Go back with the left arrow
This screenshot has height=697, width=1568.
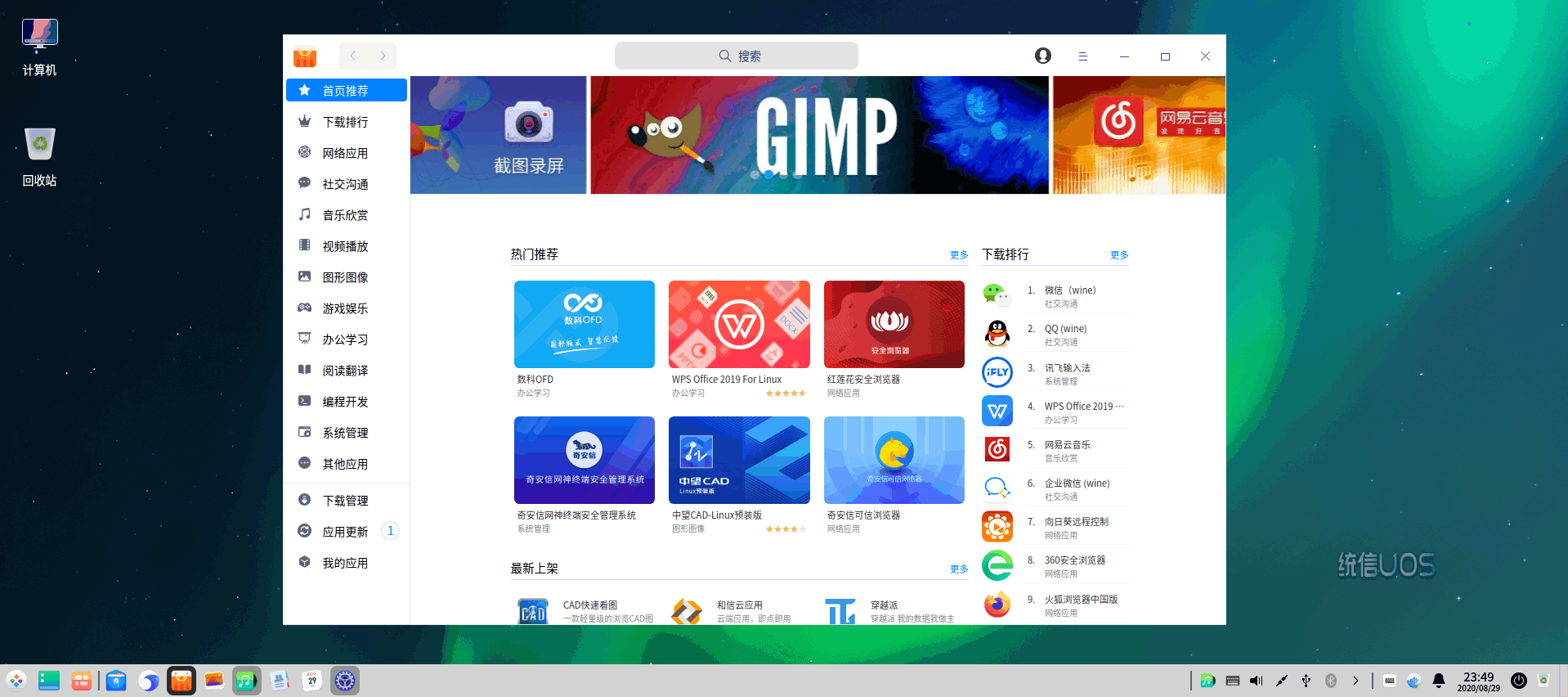[x=353, y=56]
